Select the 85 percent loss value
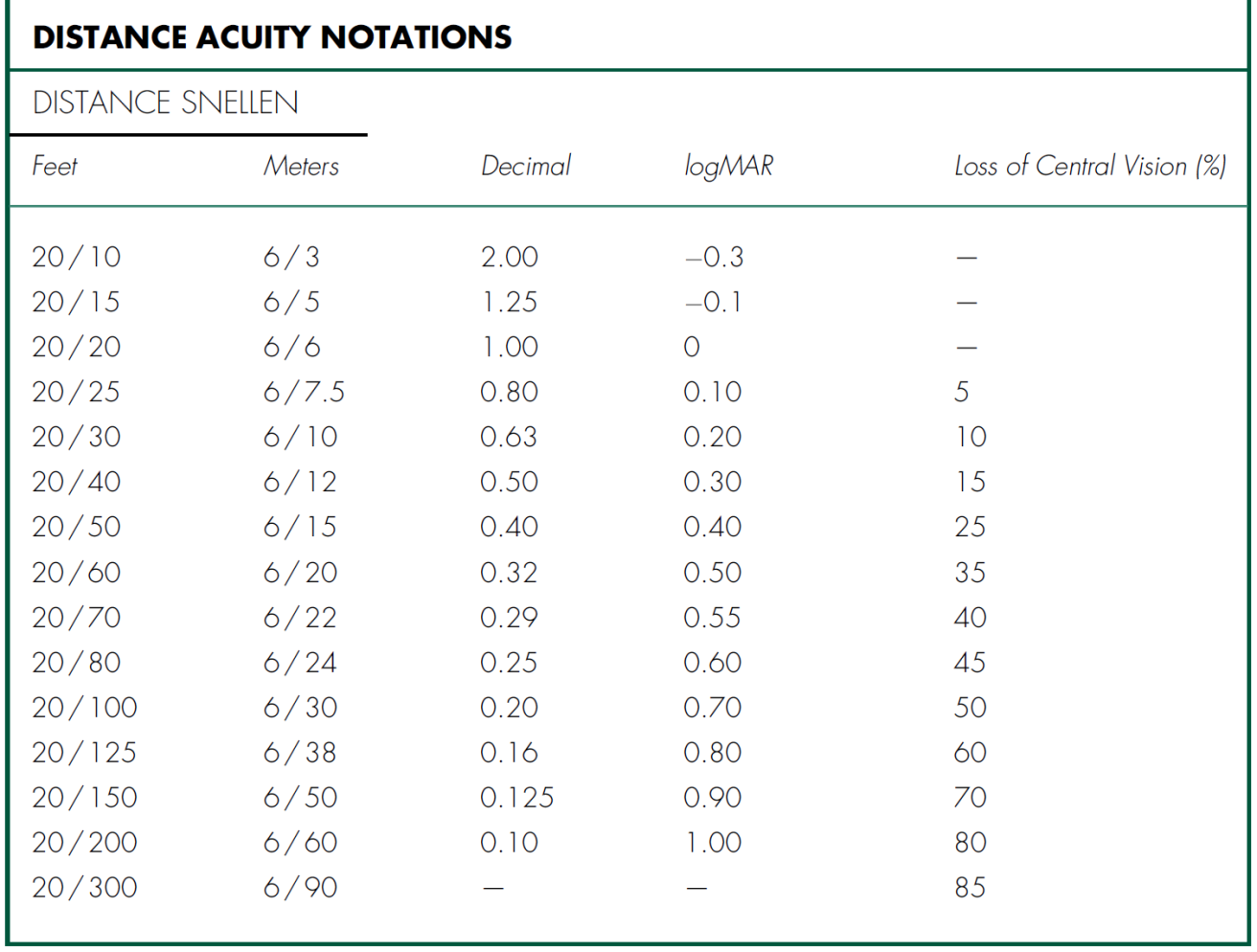 tap(971, 888)
